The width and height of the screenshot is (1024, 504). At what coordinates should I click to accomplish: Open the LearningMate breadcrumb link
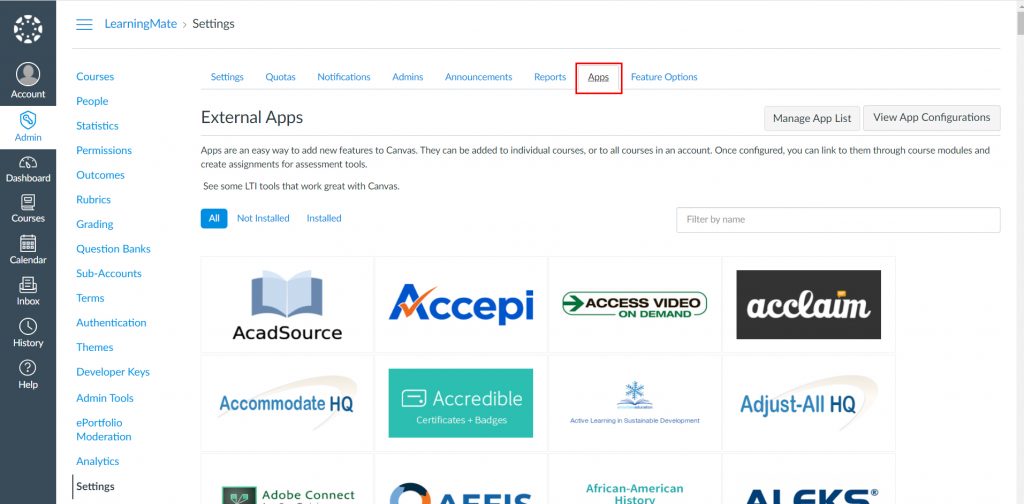click(x=140, y=24)
